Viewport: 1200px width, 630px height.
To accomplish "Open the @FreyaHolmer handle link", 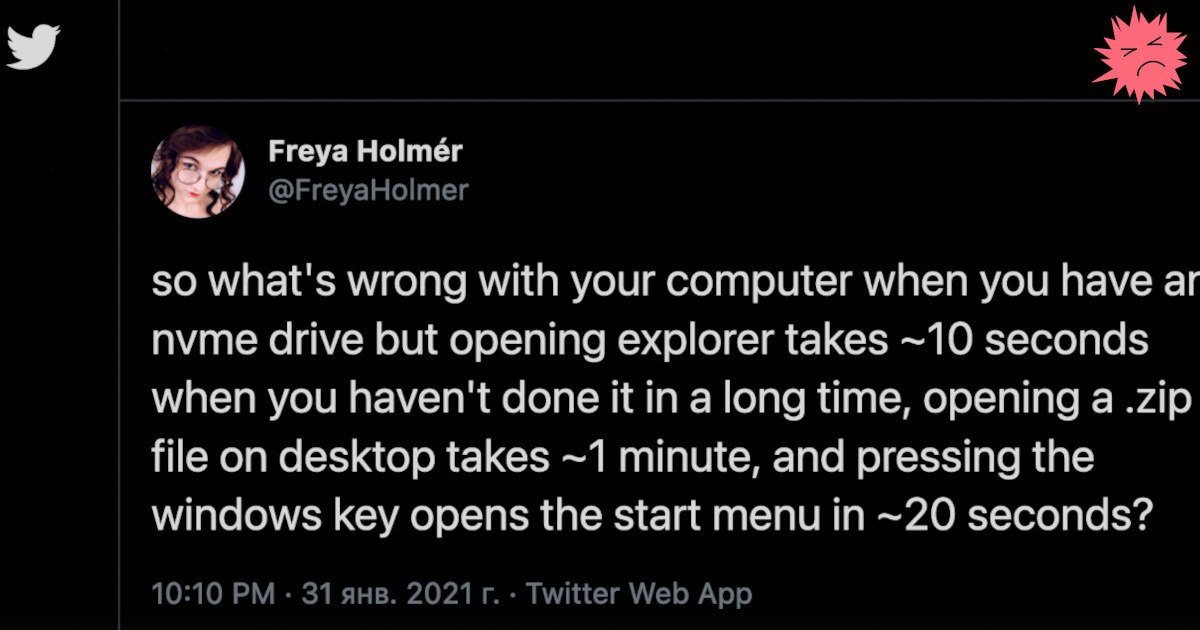I will click(368, 190).
